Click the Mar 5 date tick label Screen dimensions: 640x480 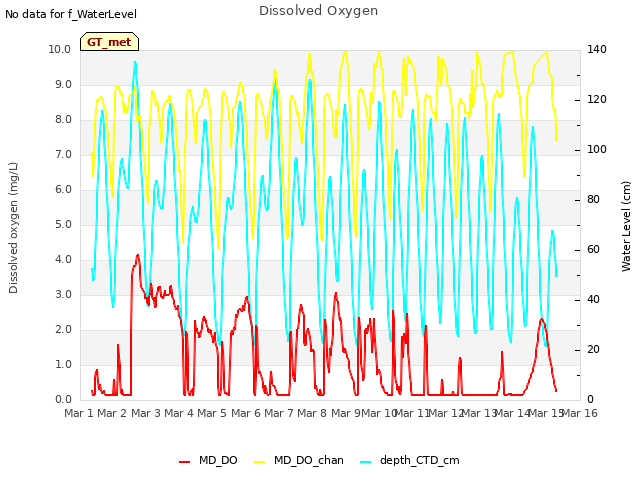tap(212, 413)
